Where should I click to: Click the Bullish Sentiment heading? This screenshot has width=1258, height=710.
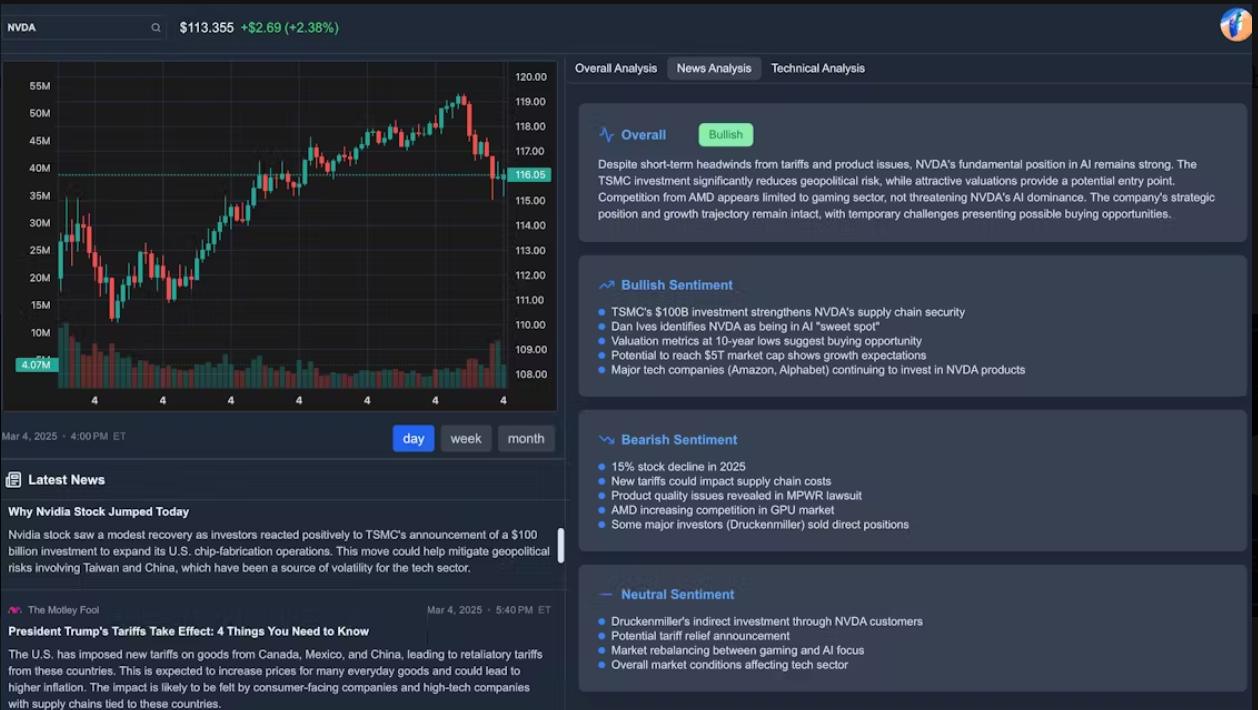pyautogui.click(x=677, y=285)
